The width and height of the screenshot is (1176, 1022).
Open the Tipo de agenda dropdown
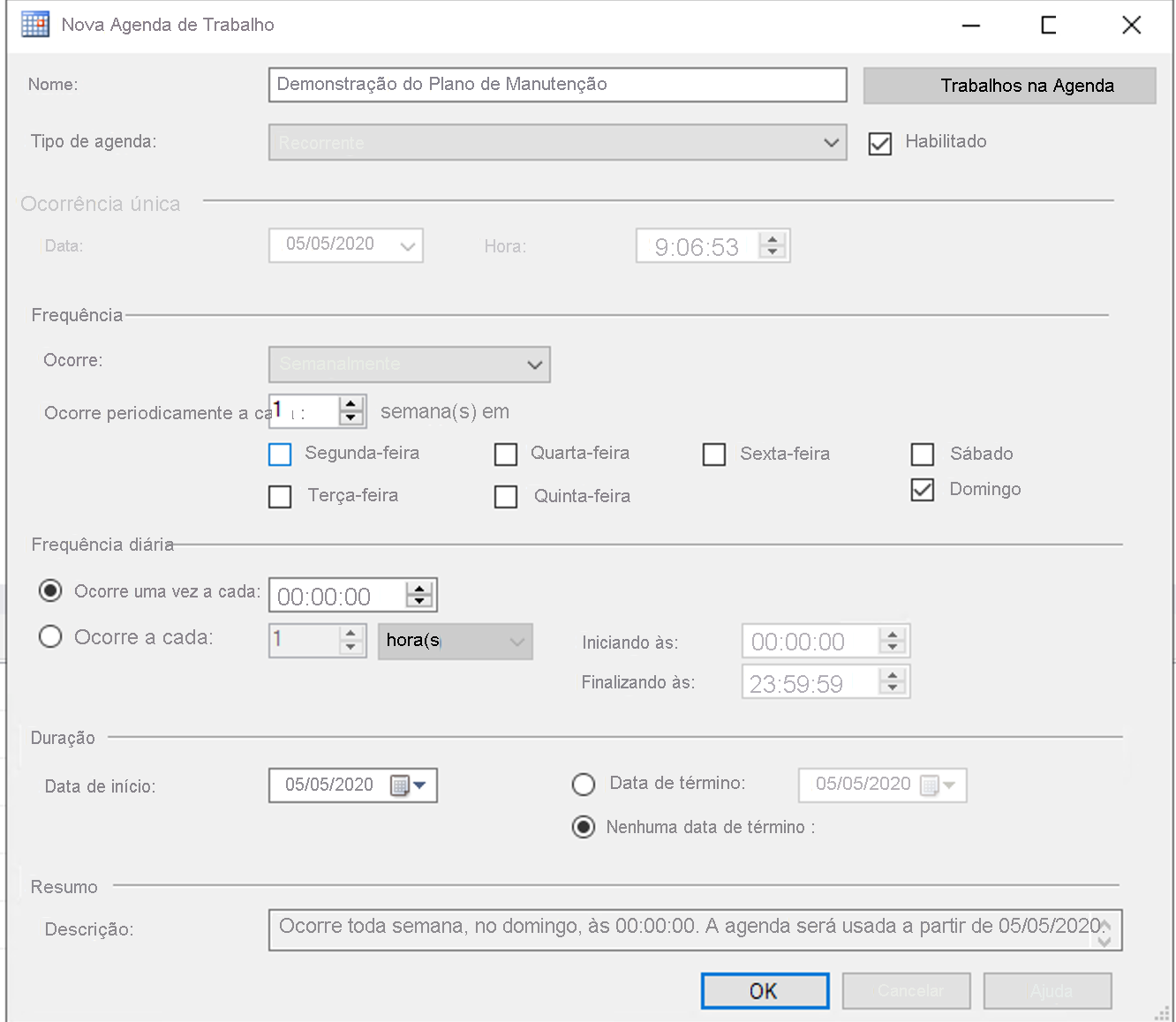click(831, 142)
